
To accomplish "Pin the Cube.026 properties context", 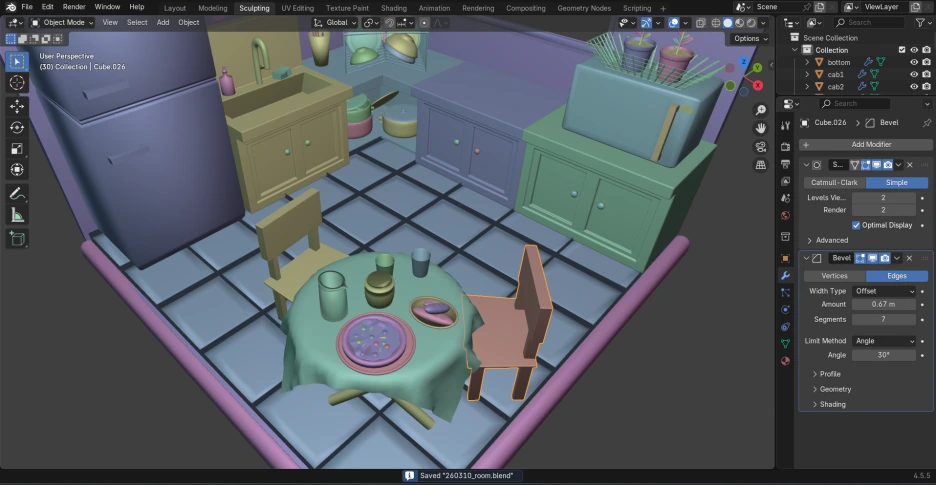I will (926, 122).
